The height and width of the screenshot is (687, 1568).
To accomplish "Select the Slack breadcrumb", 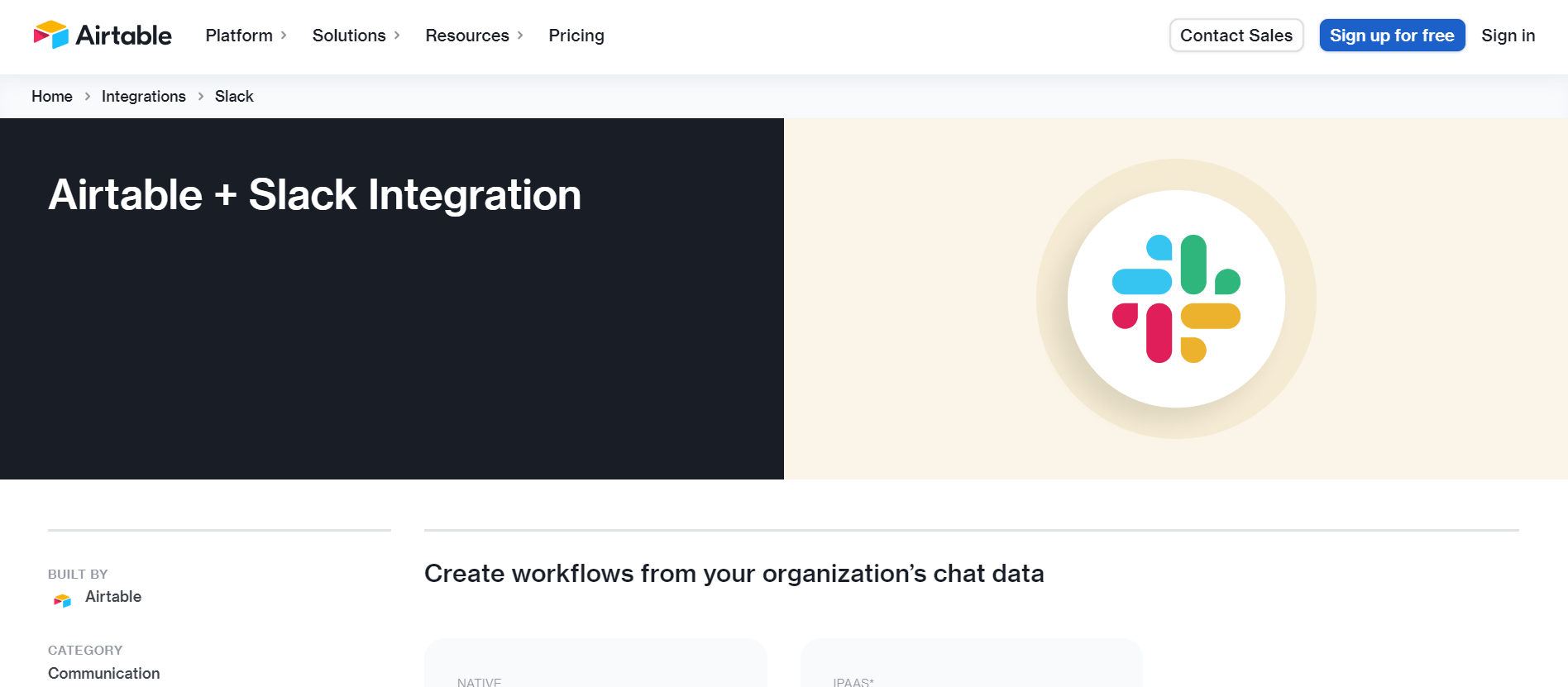I will (234, 97).
